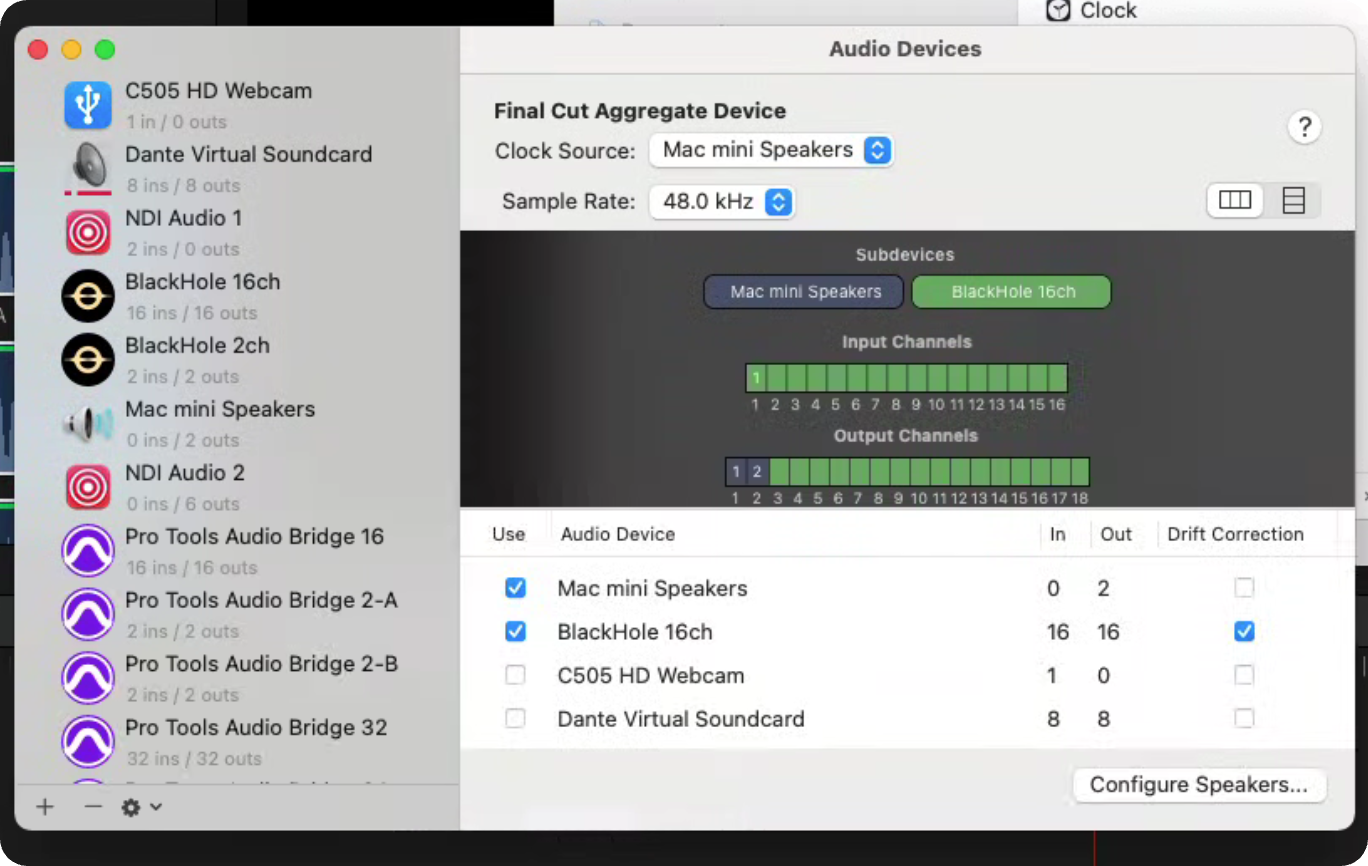This screenshot has width=1368, height=866.
Task: Click the Dante Virtual Soundcard speaker icon
Action: [88, 168]
